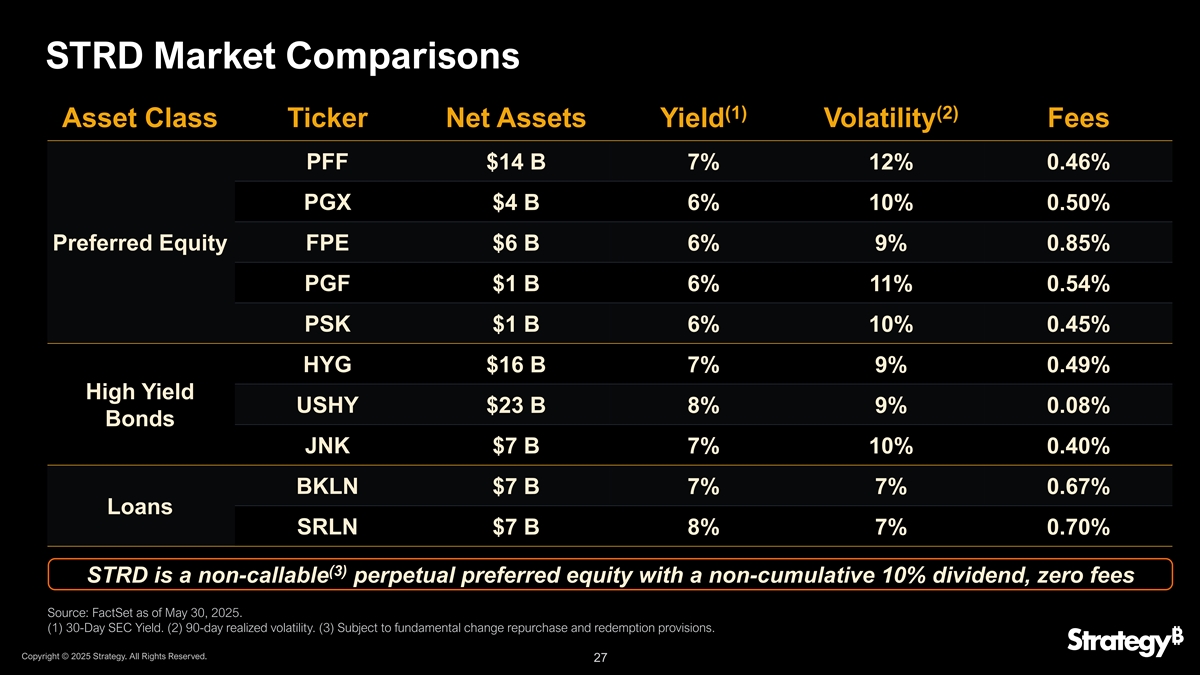Select the SRLN ticker cell

tap(327, 527)
